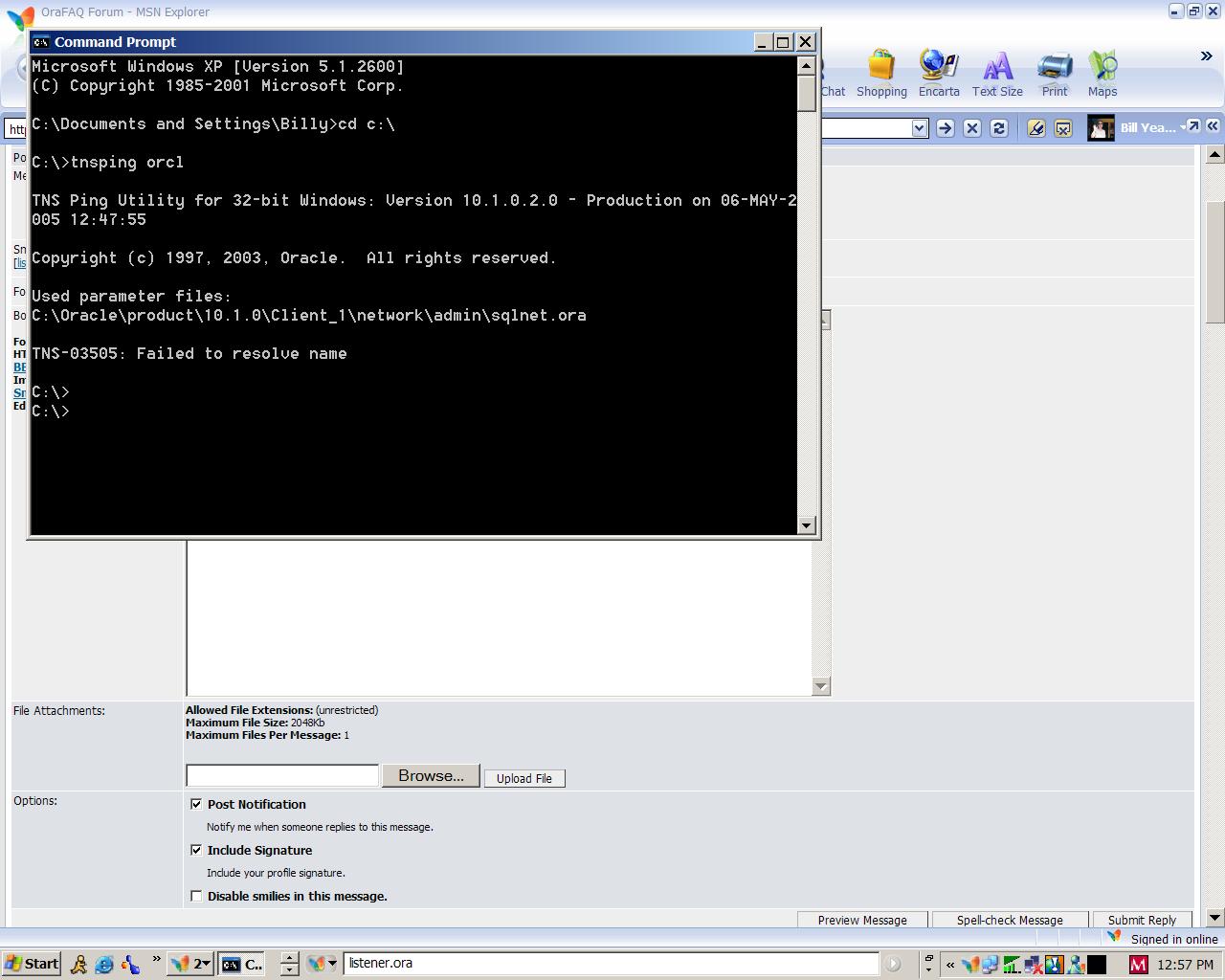Click the stop loading X button
This screenshot has width=1225, height=980.
[972, 128]
